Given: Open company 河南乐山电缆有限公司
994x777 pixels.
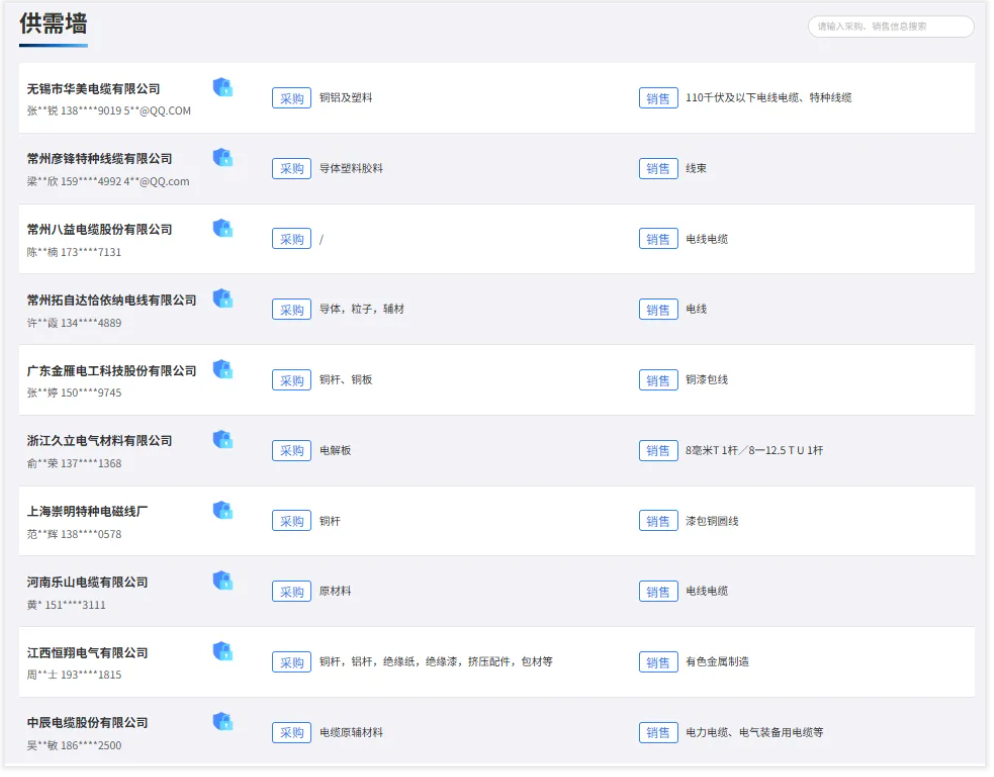Looking at the screenshot, I should point(87,583).
